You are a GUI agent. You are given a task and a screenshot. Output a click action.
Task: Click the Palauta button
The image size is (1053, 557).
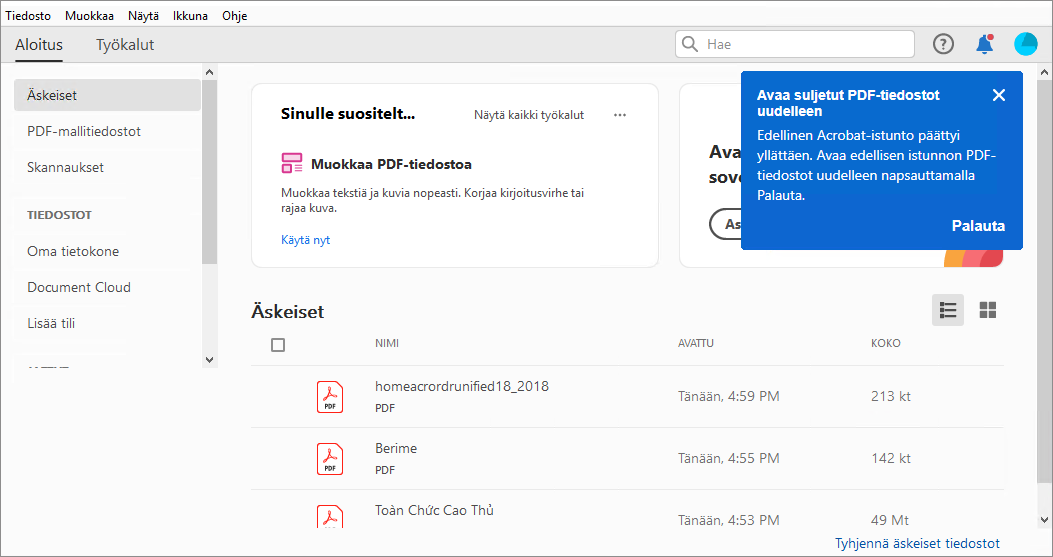(x=978, y=226)
